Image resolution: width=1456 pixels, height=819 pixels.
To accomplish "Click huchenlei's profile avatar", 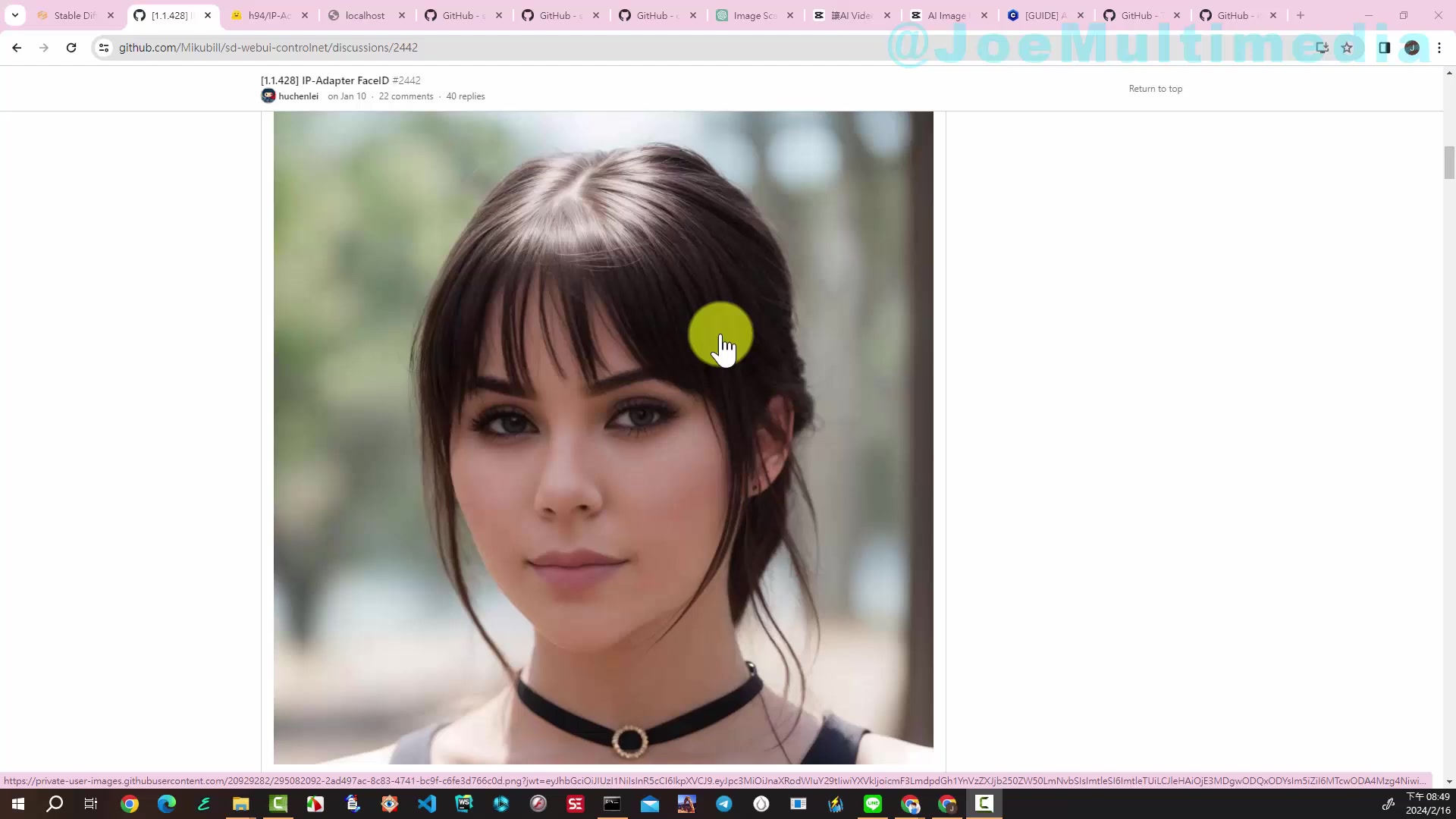I will 268,96.
